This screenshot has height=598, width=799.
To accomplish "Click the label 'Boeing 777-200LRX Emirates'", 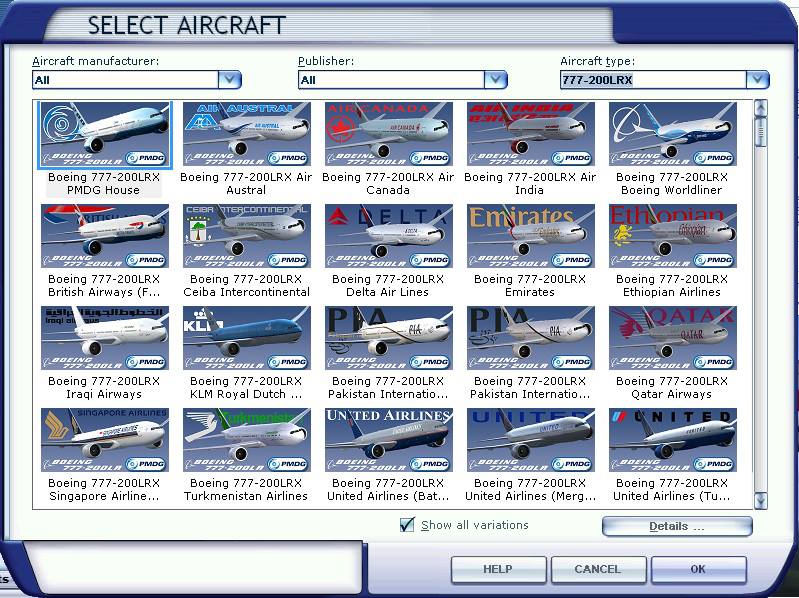I will point(530,286).
